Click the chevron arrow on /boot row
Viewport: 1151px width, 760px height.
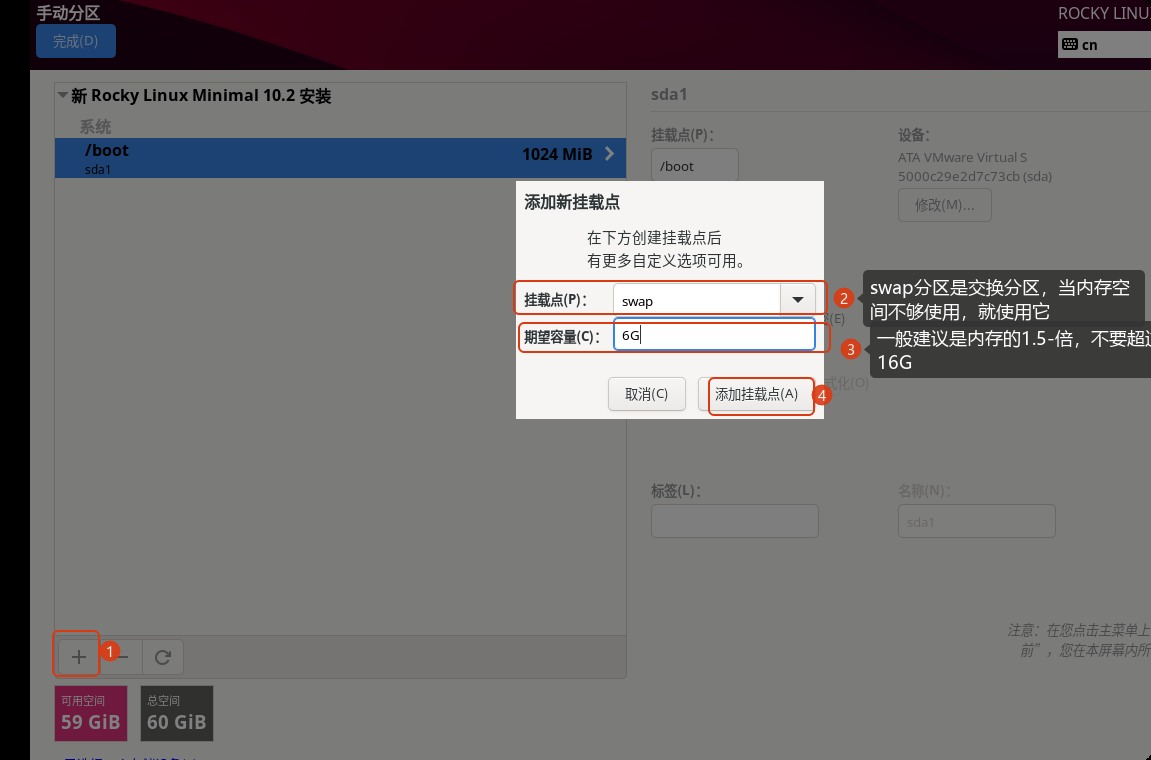[x=609, y=153]
